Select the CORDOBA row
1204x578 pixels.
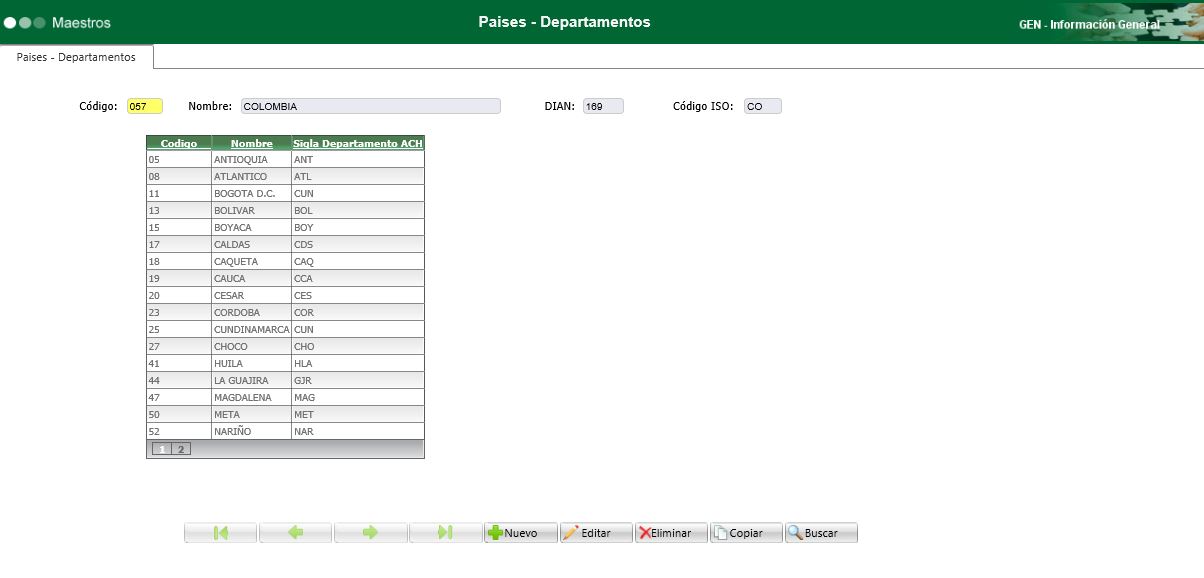pyautogui.click(x=285, y=312)
